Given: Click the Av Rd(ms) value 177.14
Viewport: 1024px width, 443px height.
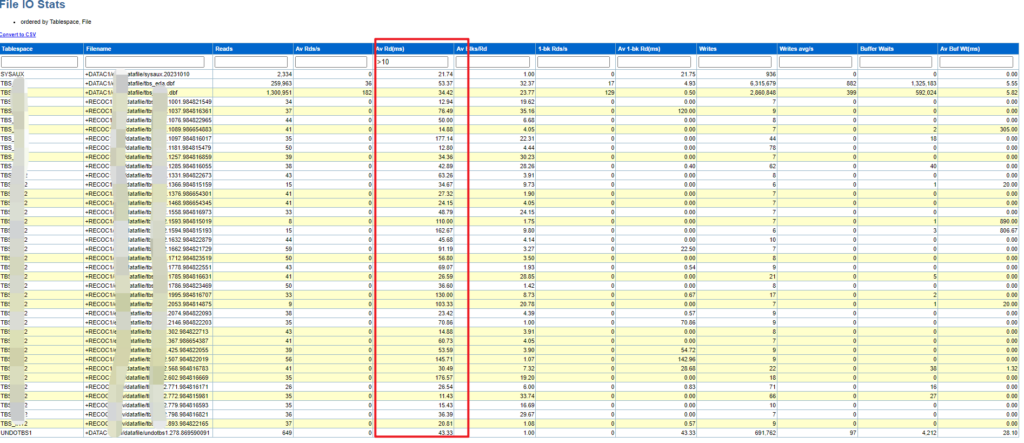Looking at the screenshot, I should [443, 138].
